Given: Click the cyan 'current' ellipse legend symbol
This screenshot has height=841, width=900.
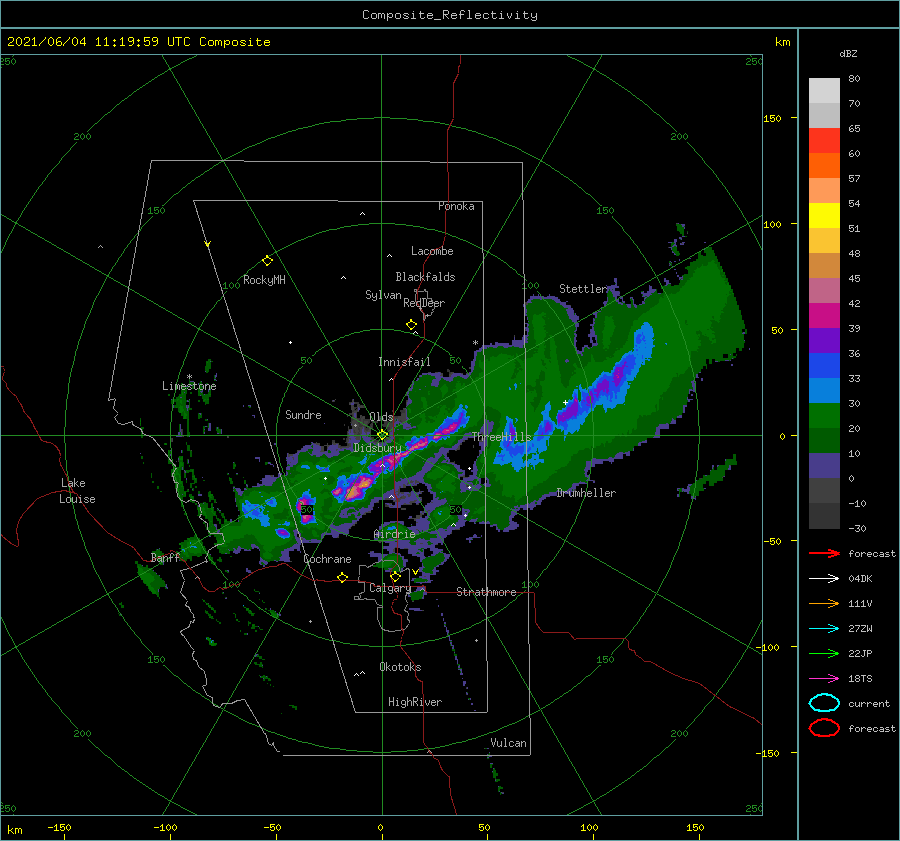Looking at the screenshot, I should click(824, 703).
